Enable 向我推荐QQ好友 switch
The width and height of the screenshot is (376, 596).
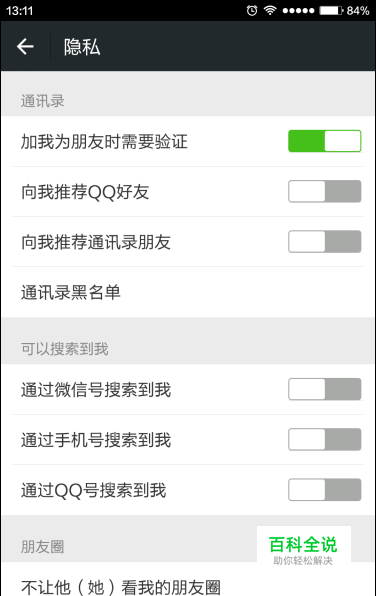pyautogui.click(x=324, y=191)
